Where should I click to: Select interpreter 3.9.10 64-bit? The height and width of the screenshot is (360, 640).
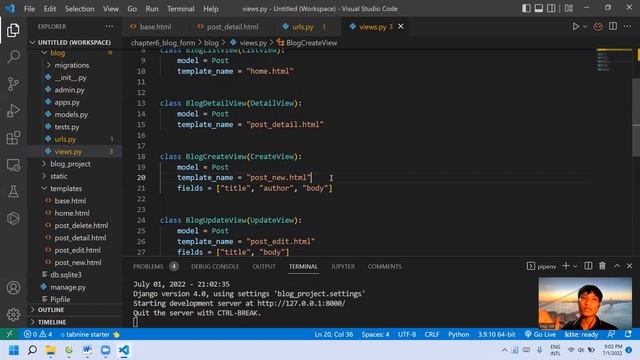pyautogui.click(x=496, y=334)
